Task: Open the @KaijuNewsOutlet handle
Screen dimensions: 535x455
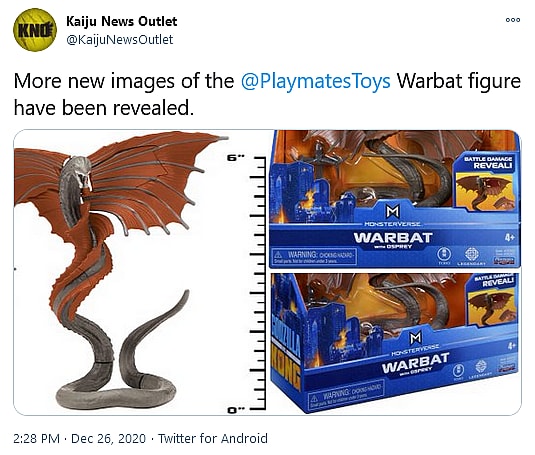Action: (x=119, y=40)
